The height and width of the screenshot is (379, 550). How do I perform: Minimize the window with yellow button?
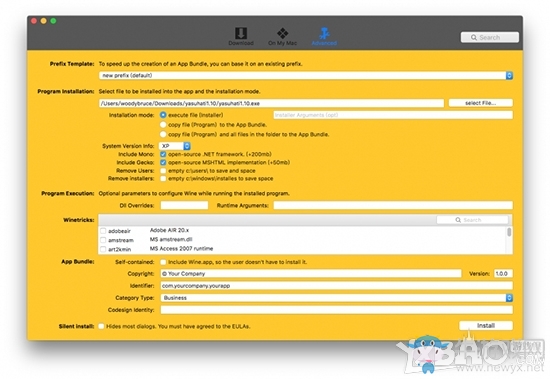[x=43, y=21]
